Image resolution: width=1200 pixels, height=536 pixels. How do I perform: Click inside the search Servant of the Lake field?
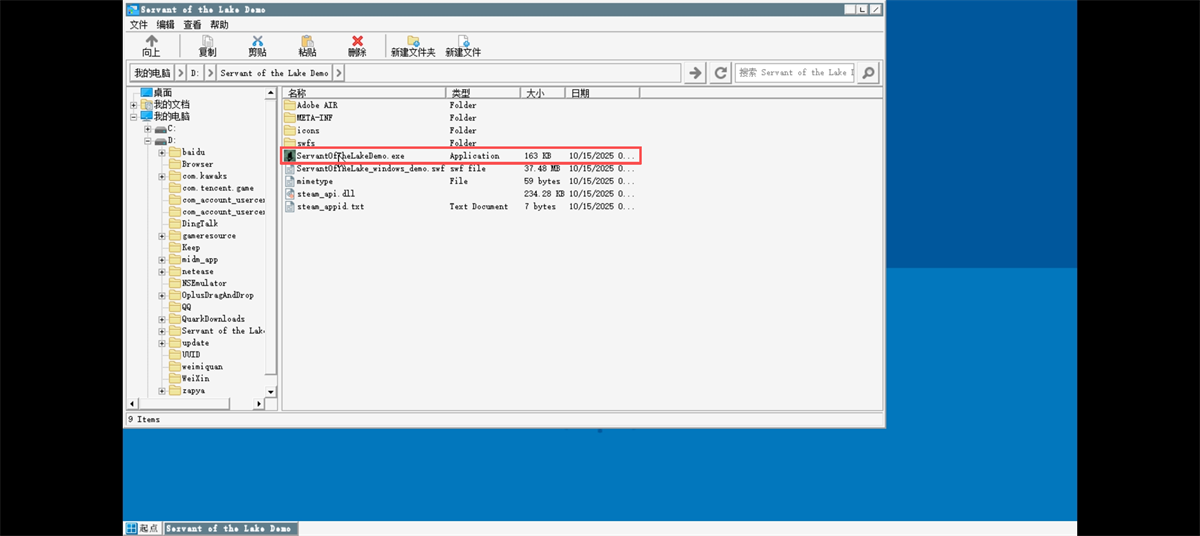coord(795,73)
